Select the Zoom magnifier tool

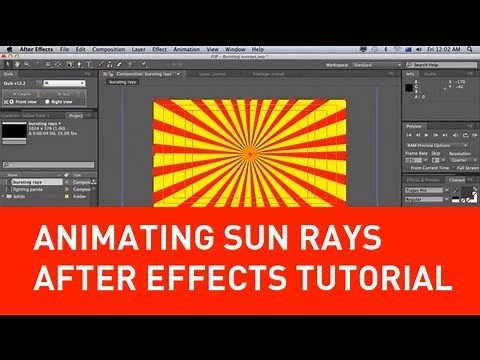(27, 64)
